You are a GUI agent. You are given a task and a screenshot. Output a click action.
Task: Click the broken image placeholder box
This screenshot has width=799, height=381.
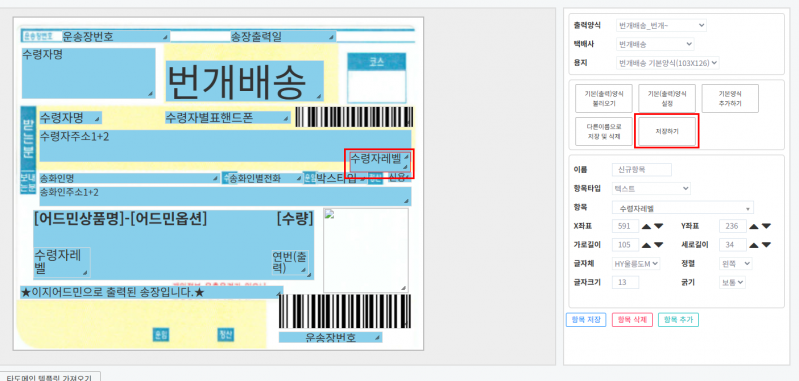click(x=366, y=250)
